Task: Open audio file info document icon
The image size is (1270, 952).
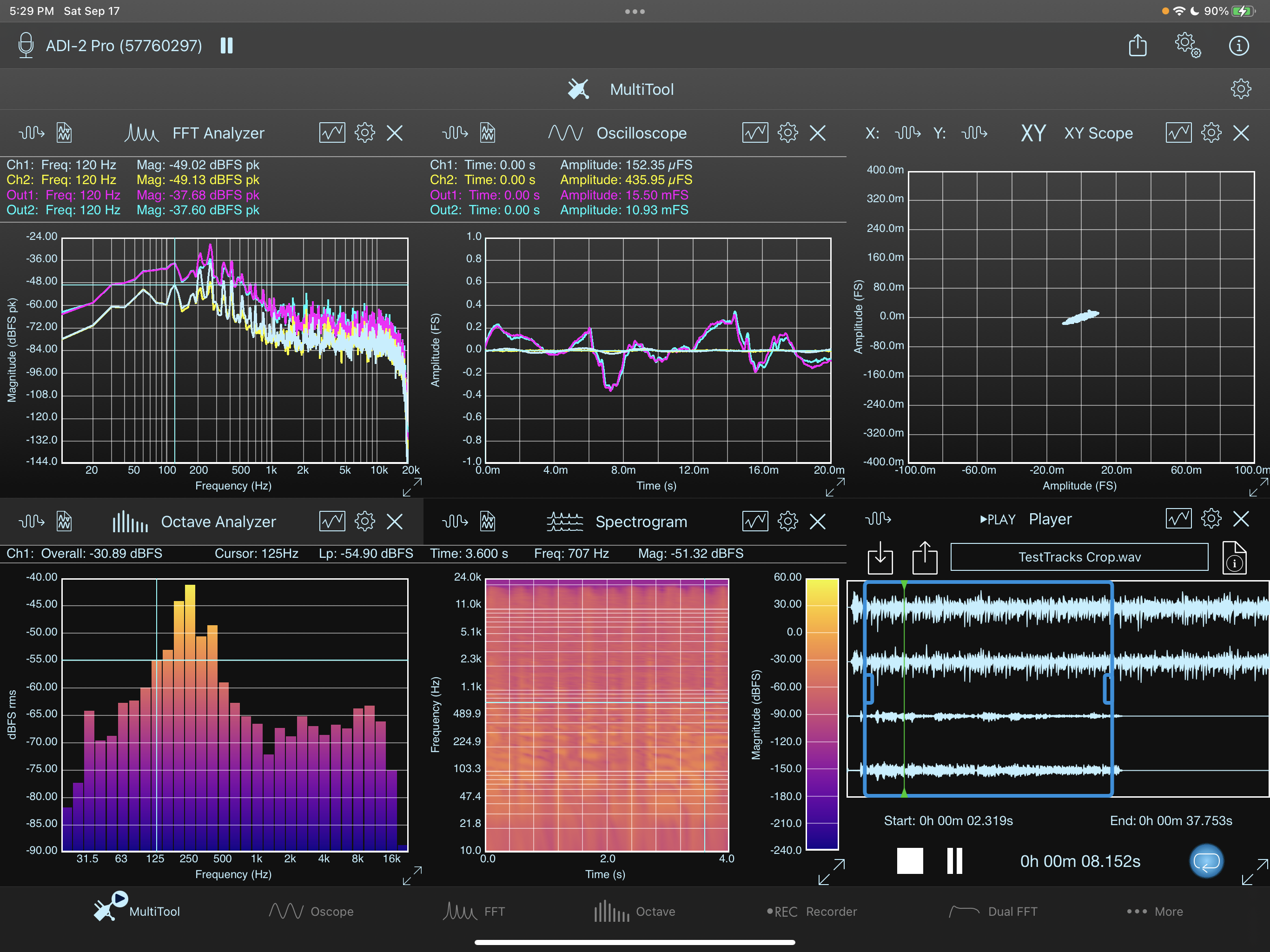Action: 1234,557
